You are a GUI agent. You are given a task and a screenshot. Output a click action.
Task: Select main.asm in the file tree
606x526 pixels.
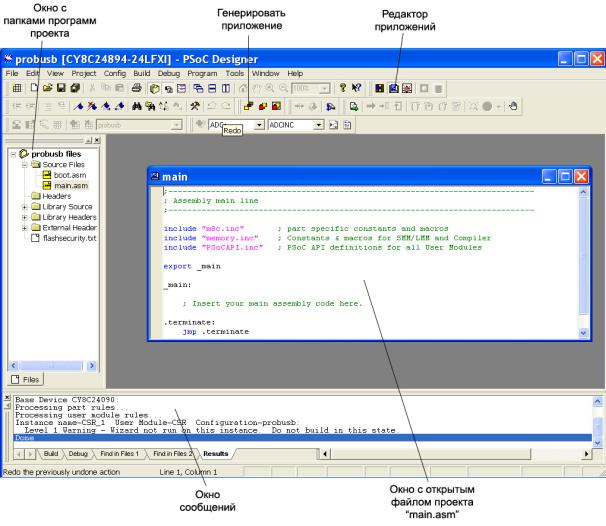[x=71, y=186]
